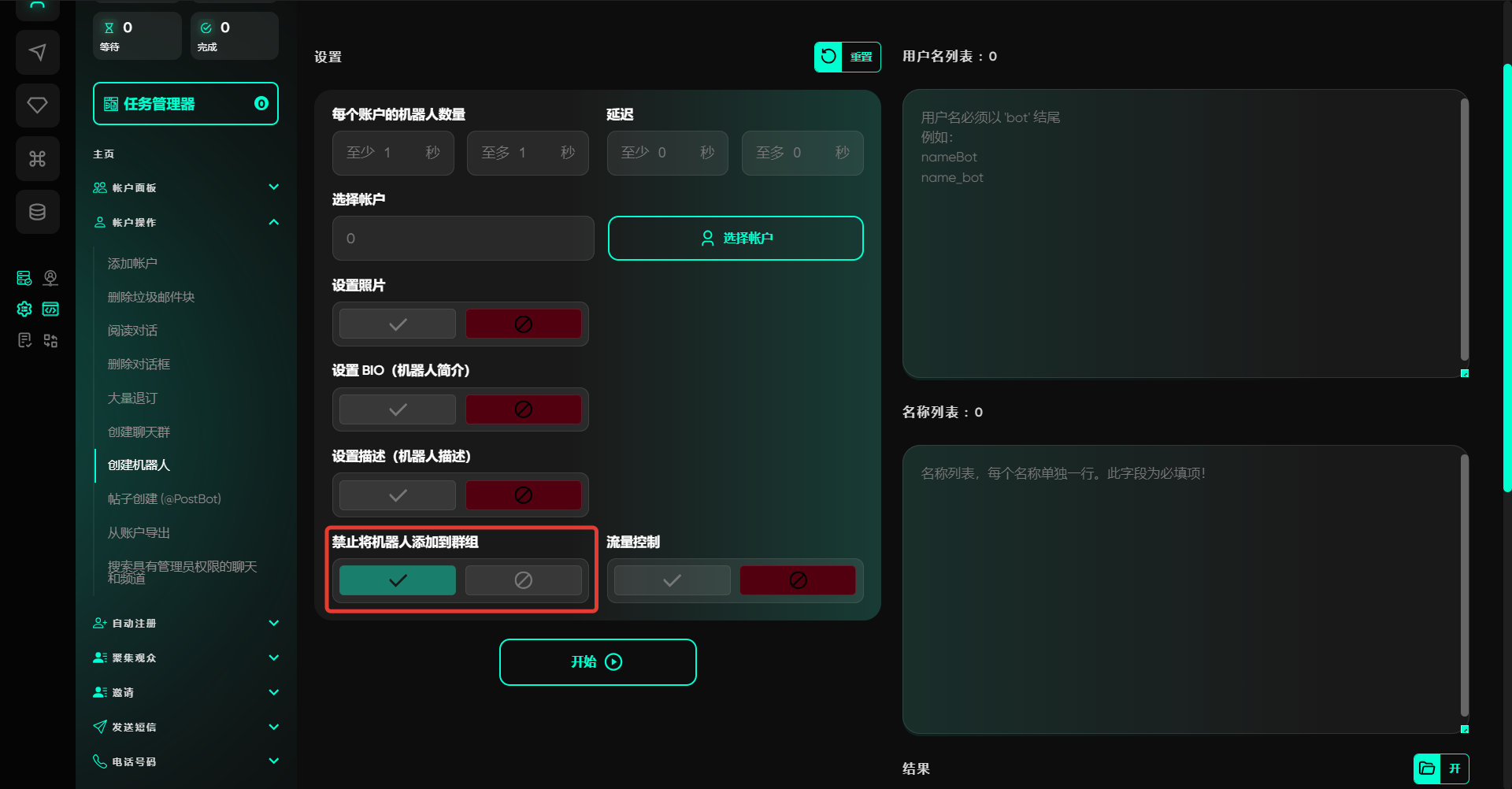1512x789 pixels.
Task: Click the diamond icon in left sidebar
Action: coord(37,106)
